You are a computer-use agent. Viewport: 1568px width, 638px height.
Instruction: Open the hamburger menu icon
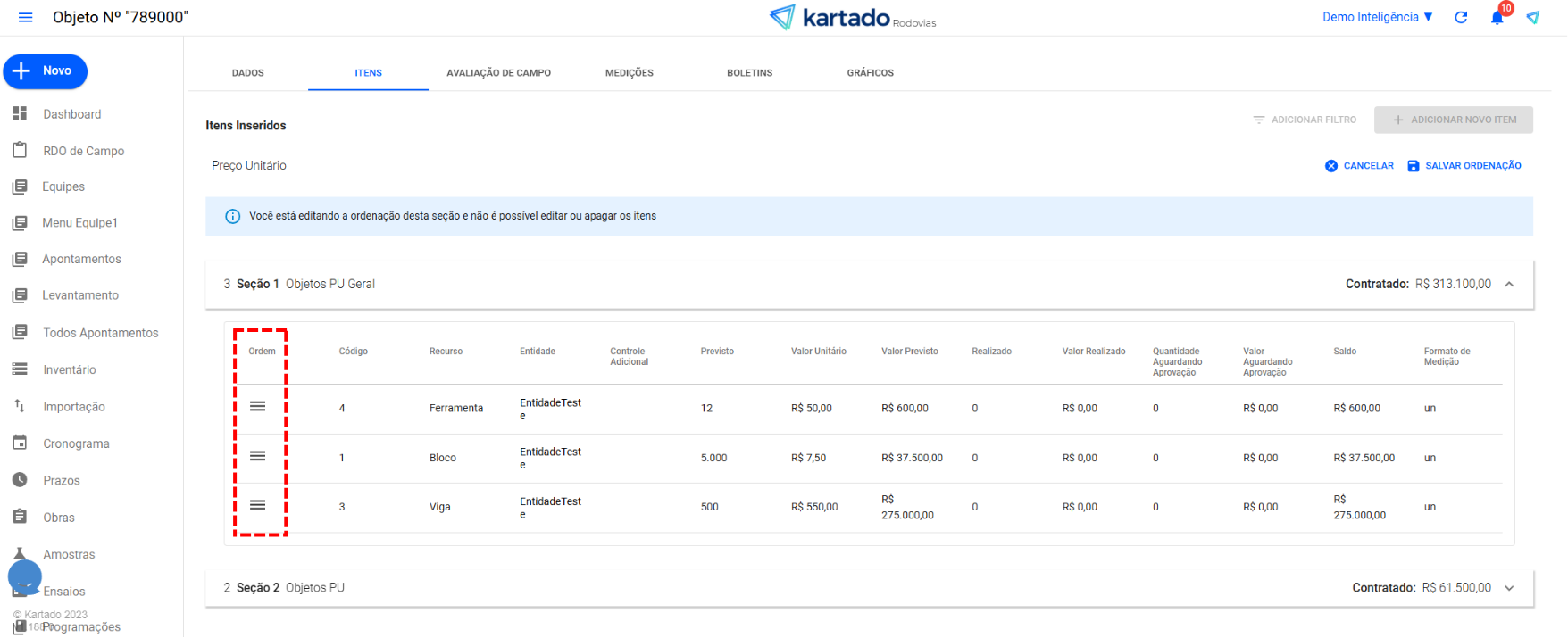pyautogui.click(x=25, y=18)
